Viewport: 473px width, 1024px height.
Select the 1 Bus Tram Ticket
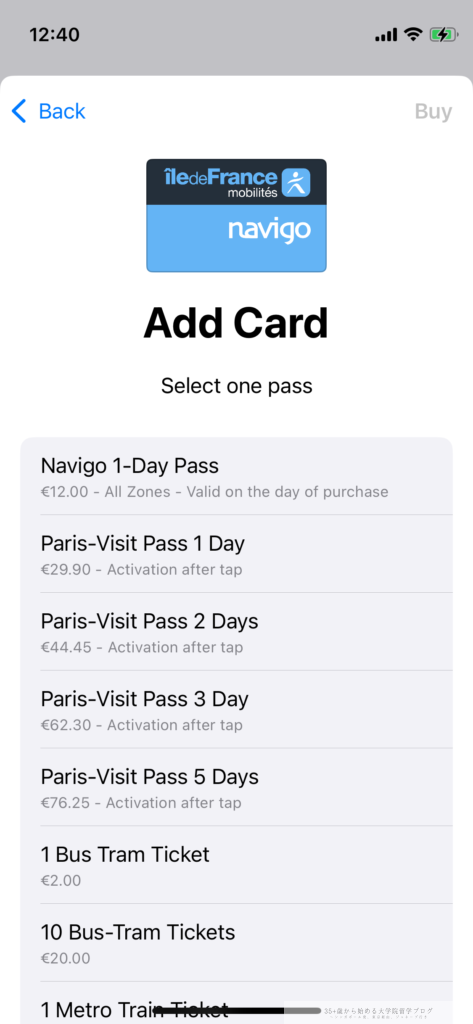(236, 865)
